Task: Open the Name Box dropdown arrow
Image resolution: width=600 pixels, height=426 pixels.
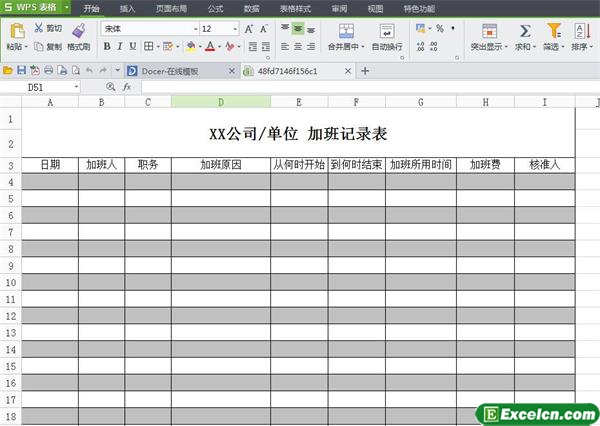Action: pos(77,87)
